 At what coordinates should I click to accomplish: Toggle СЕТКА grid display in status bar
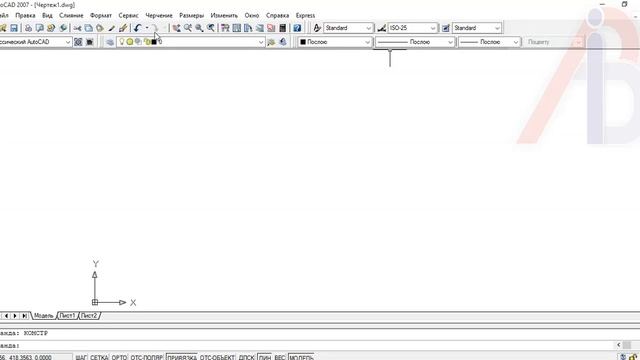click(99, 357)
